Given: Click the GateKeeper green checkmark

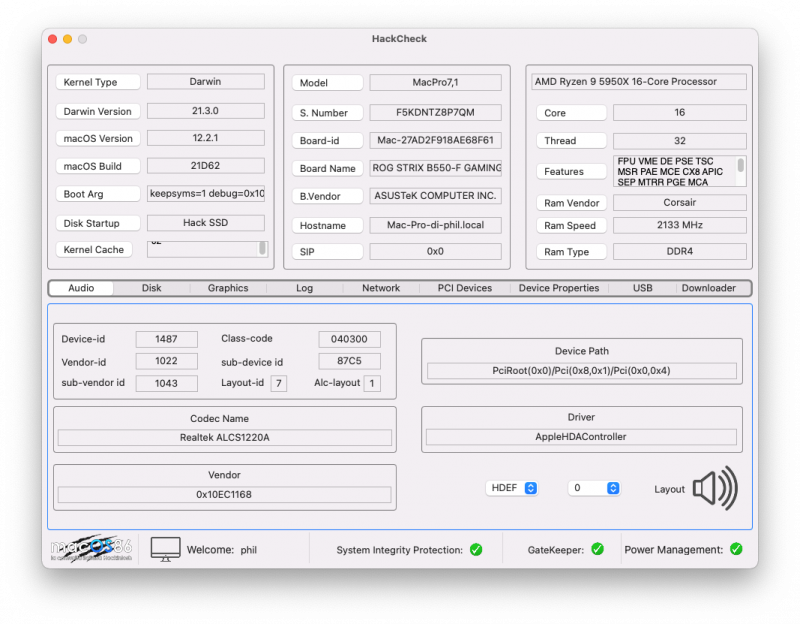Looking at the screenshot, I should [x=597, y=549].
